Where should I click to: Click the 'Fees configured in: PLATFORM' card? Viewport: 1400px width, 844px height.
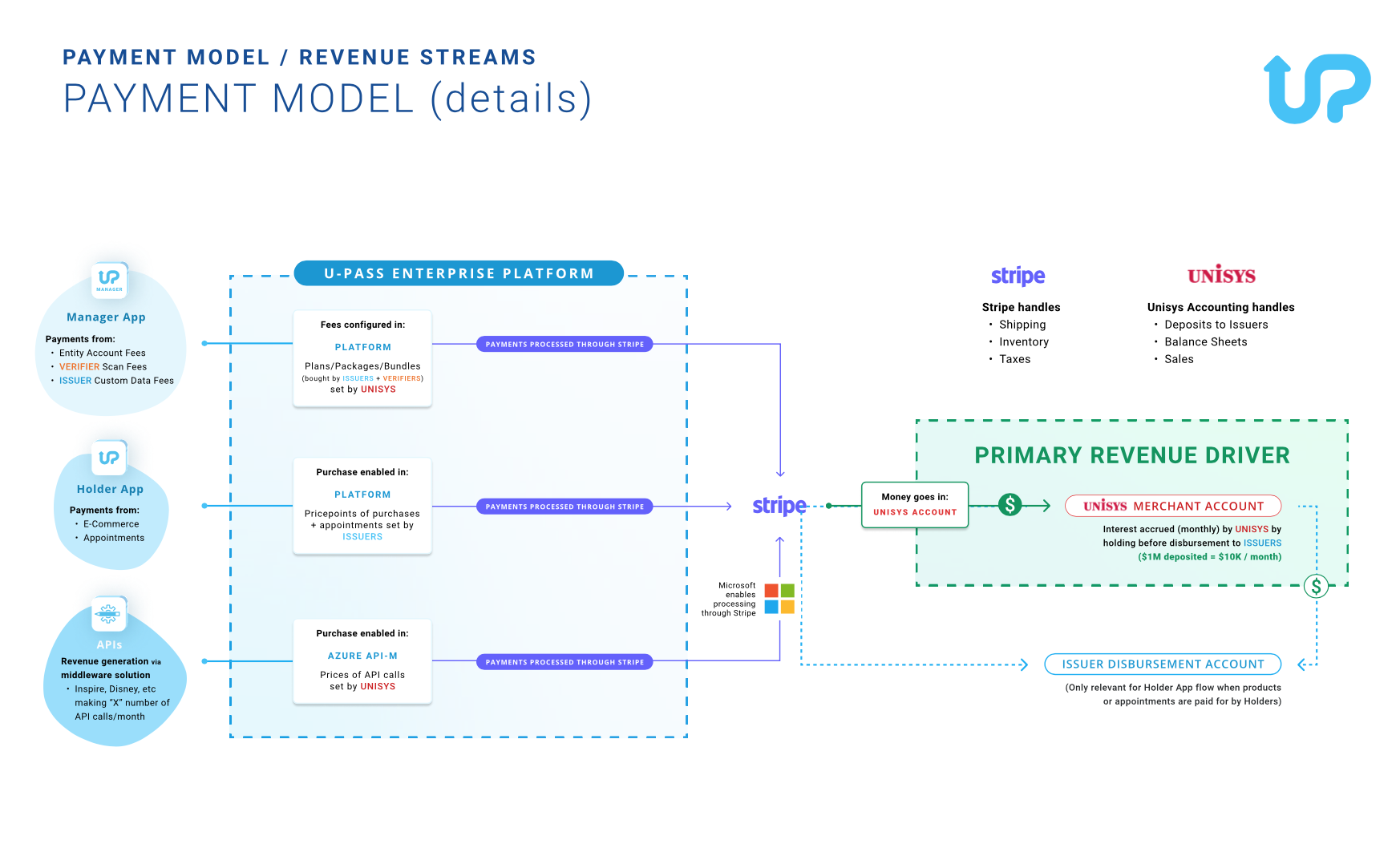coord(362,358)
